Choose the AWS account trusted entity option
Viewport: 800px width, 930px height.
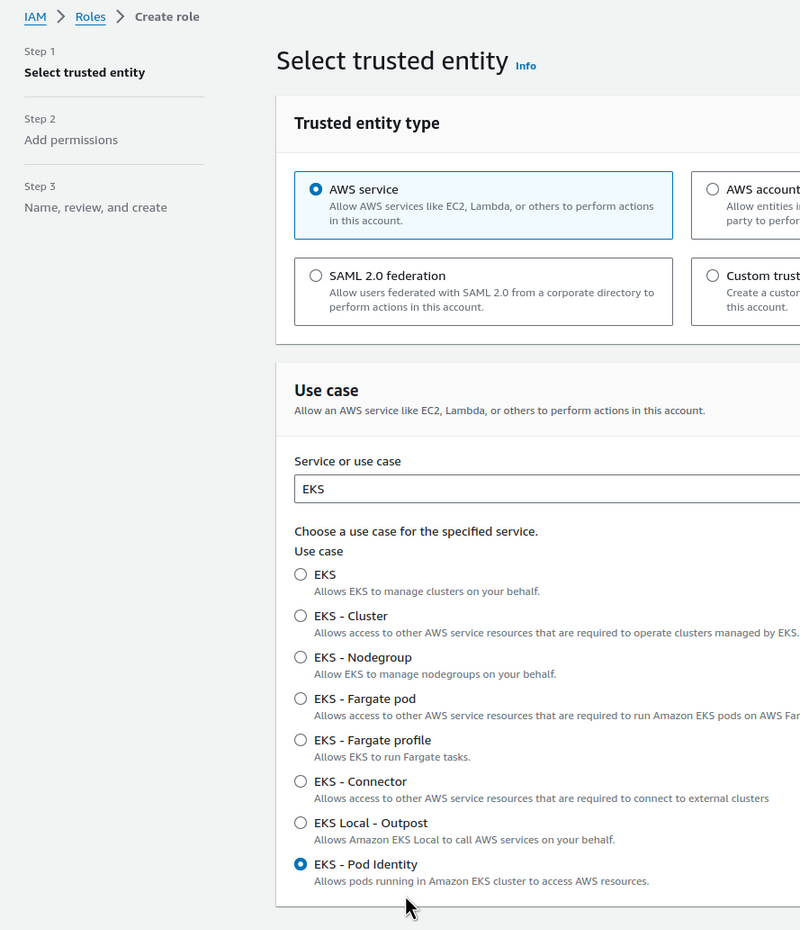713,189
